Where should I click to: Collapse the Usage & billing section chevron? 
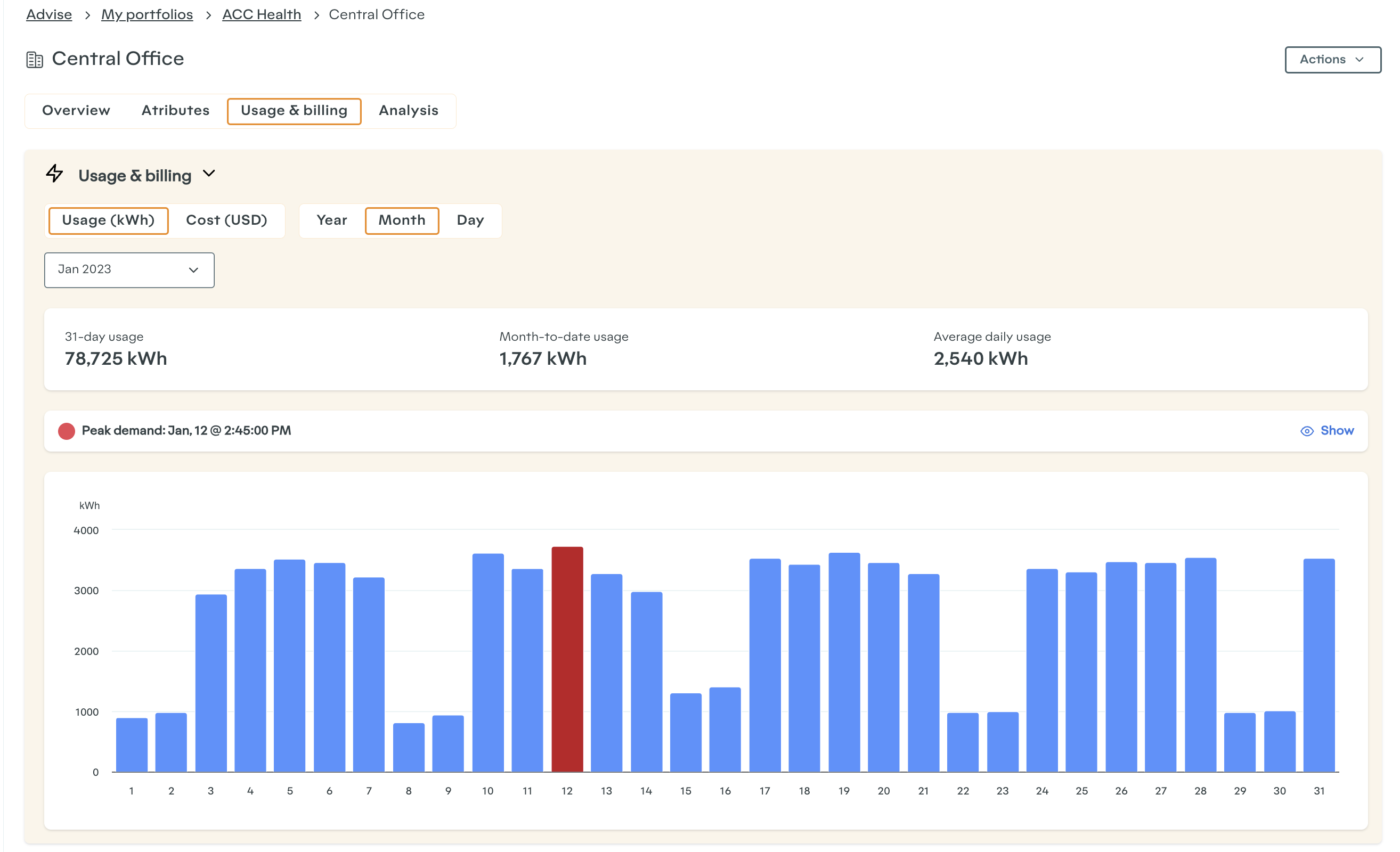(x=209, y=173)
